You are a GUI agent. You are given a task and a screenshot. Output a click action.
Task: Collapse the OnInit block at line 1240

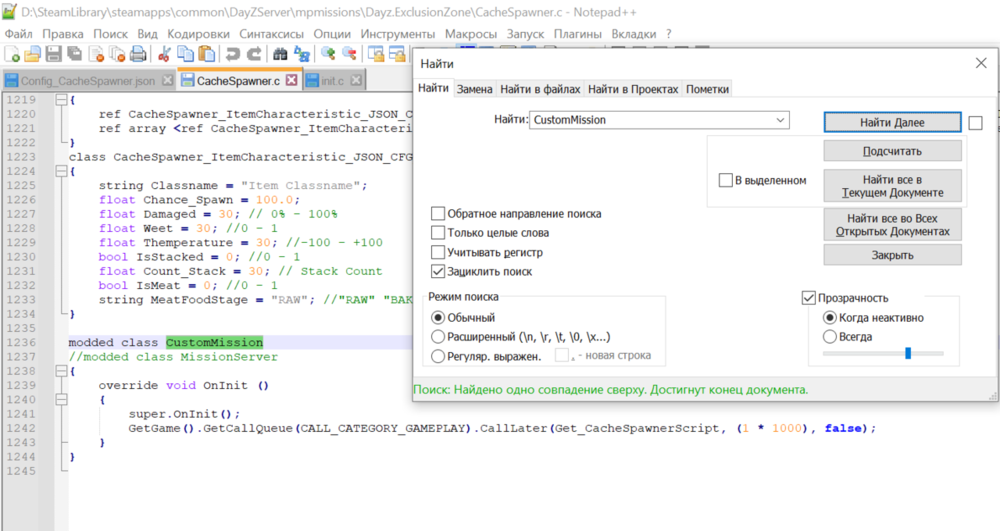click(x=61, y=400)
